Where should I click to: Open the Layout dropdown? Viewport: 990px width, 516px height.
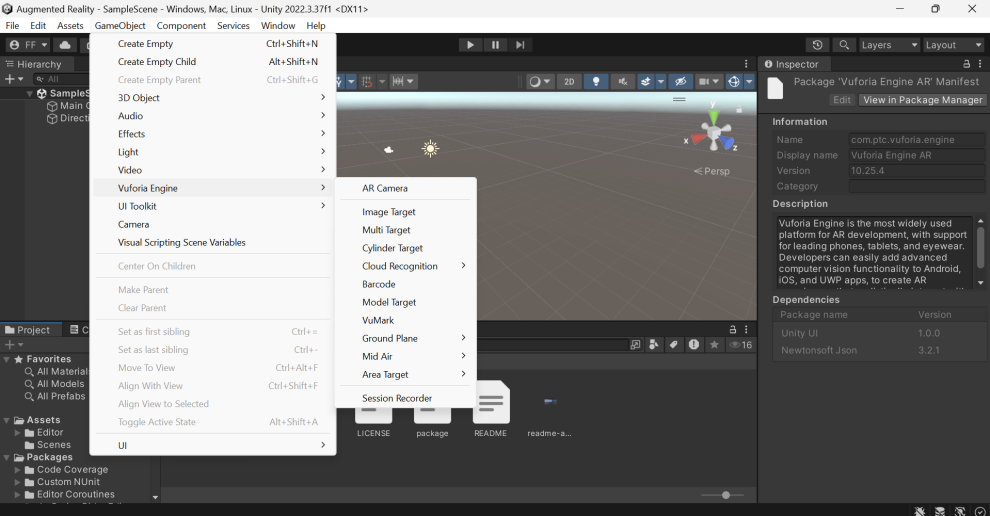tap(953, 45)
